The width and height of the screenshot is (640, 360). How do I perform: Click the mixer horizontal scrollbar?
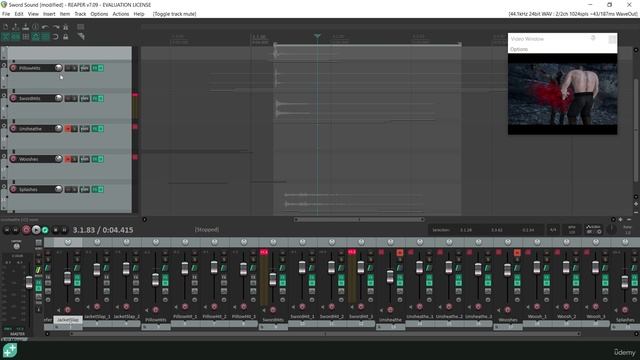point(325,334)
